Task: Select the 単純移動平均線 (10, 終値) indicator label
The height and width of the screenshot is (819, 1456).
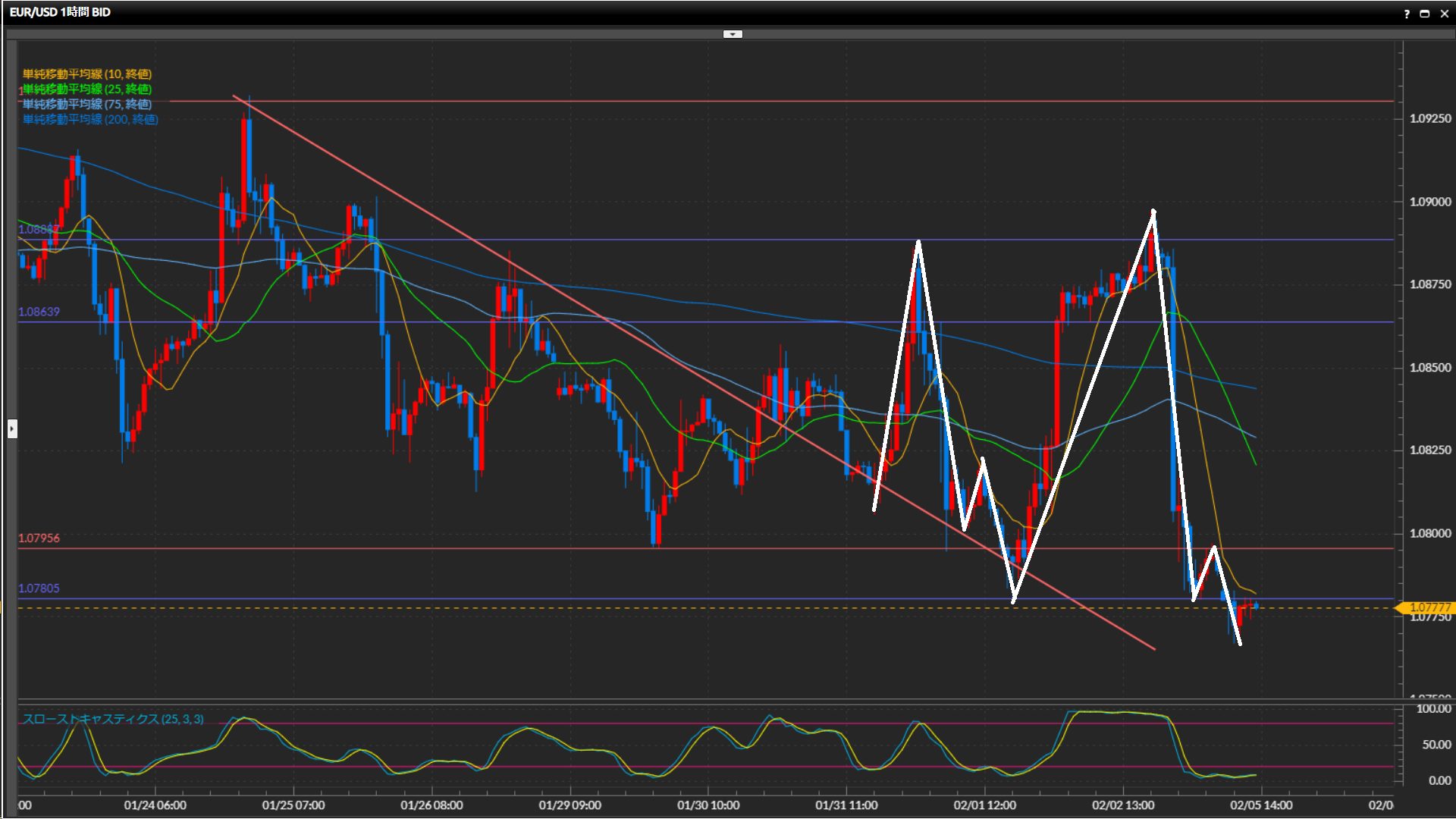Action: (87, 74)
